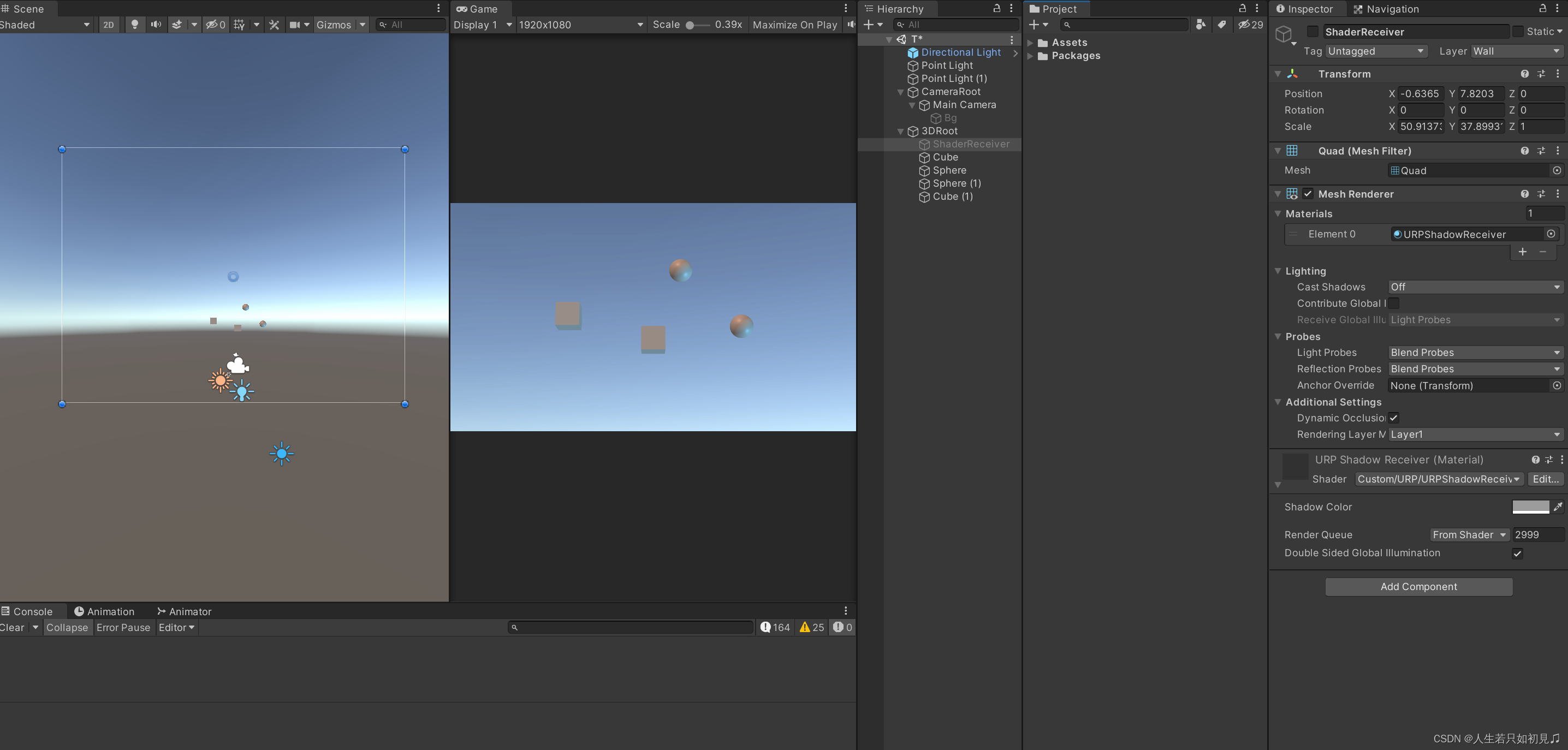
Task: Open the tools icon in the Scene toolbar
Action: pyautogui.click(x=275, y=25)
